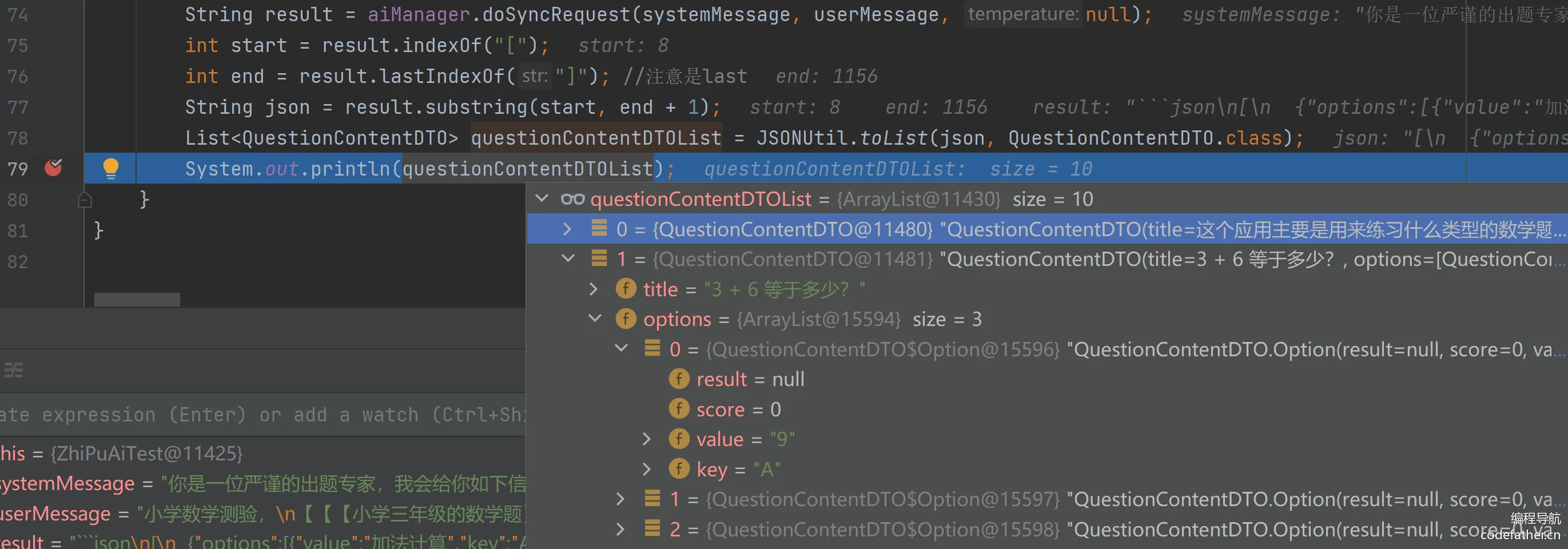Click the field icon beside key = "A"
This screenshot has width=1568, height=549.
679,469
